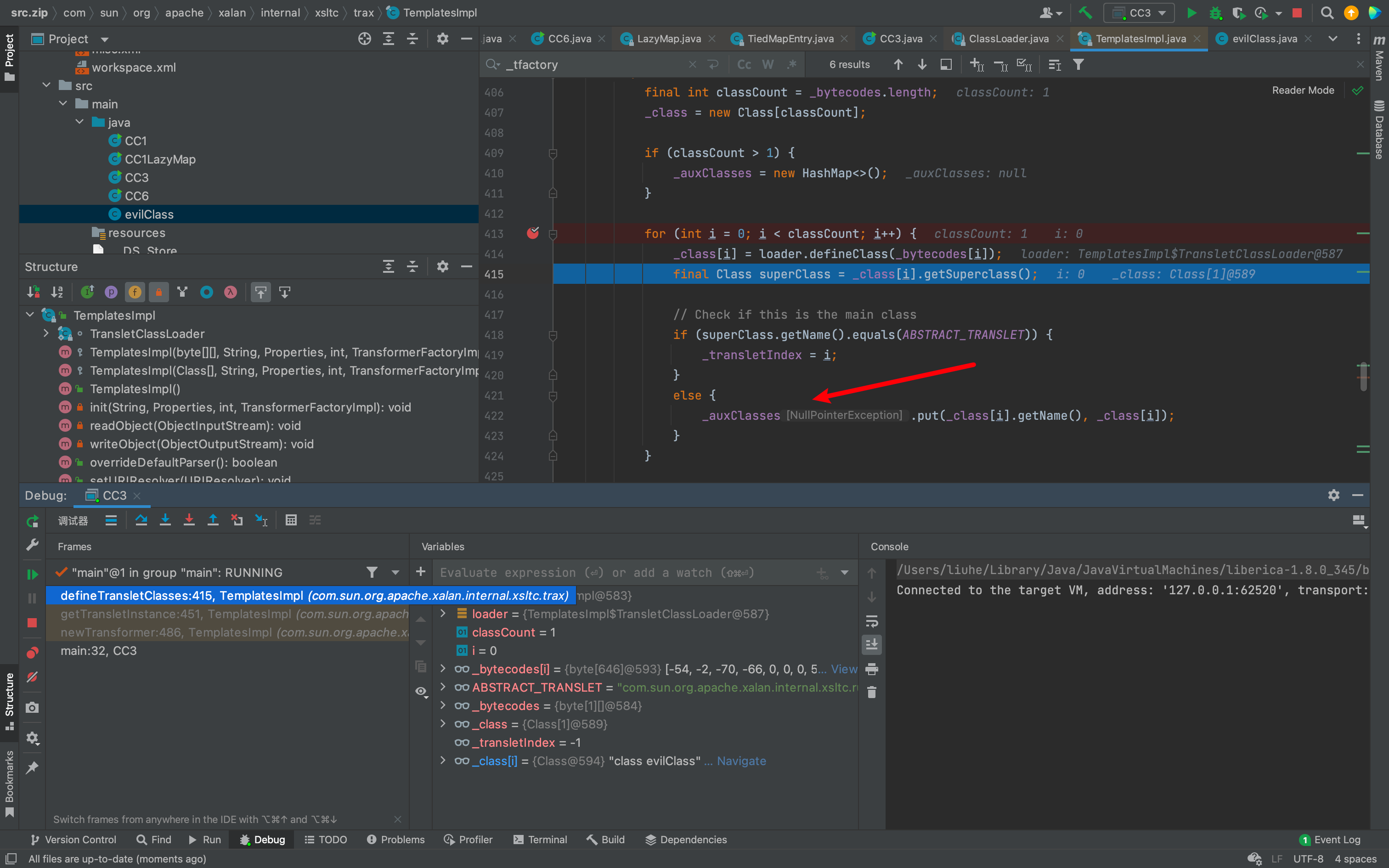Click the Print console output icon
Image resolution: width=1389 pixels, height=868 pixels.
point(872,669)
